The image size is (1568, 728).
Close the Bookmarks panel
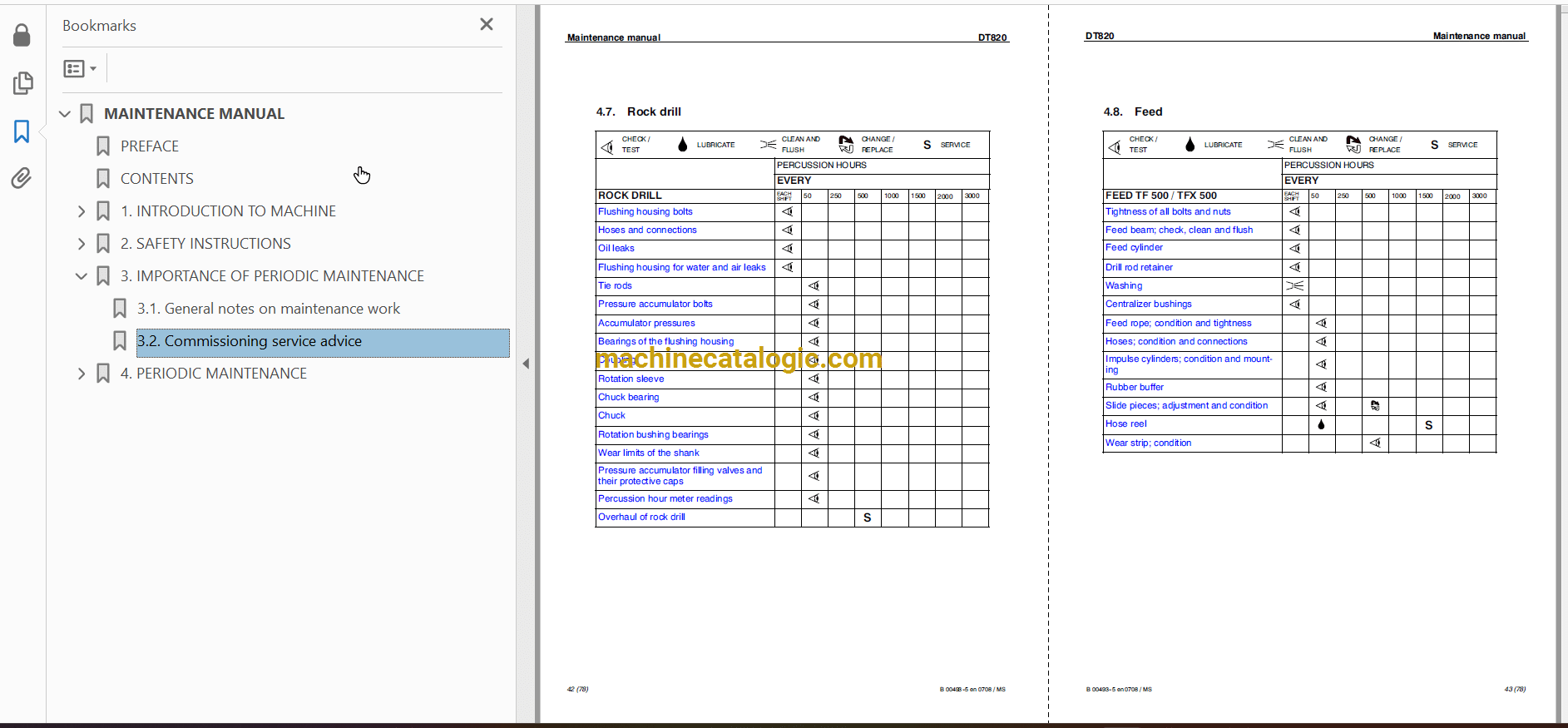pyautogui.click(x=487, y=25)
